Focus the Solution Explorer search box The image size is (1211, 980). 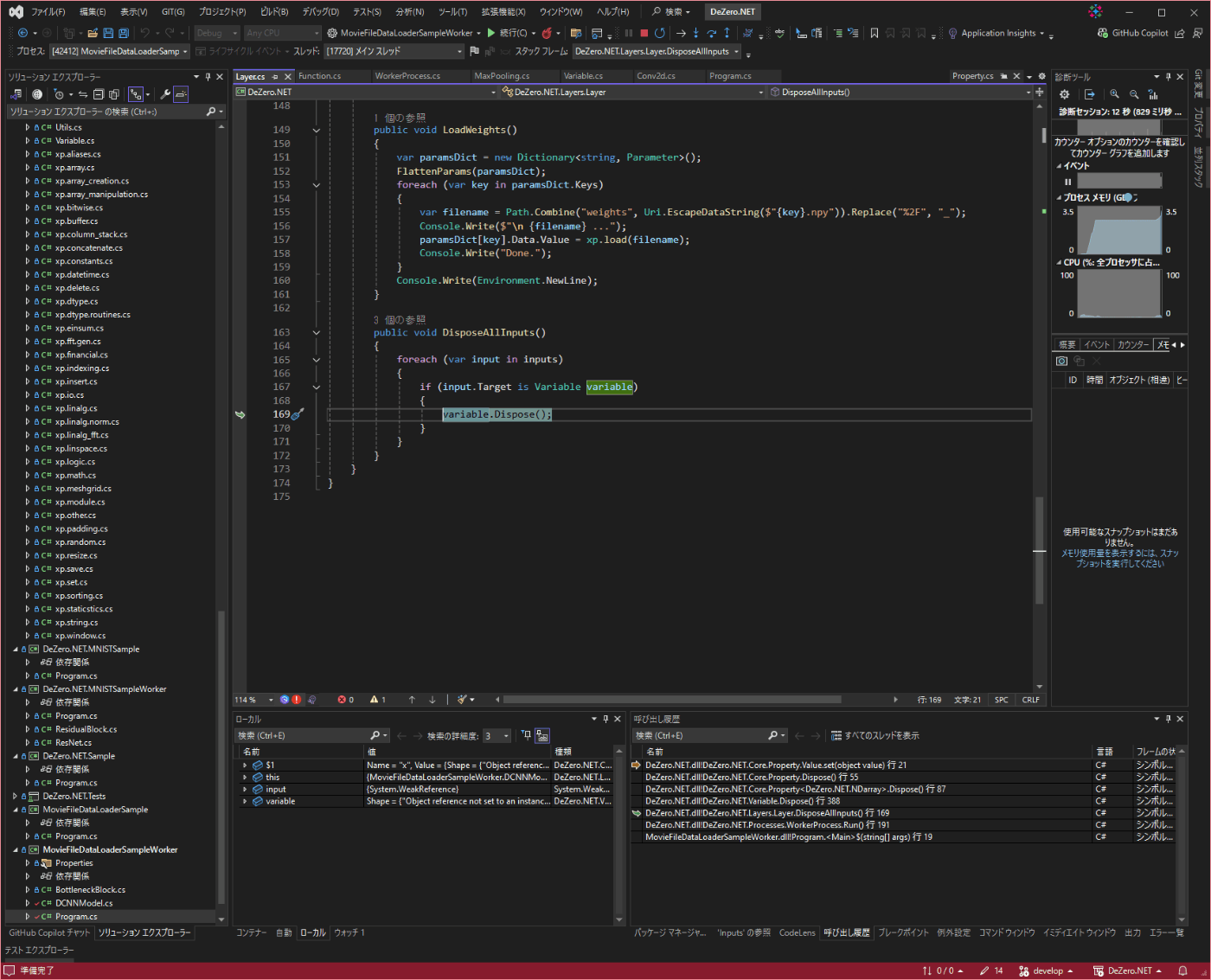pos(108,112)
